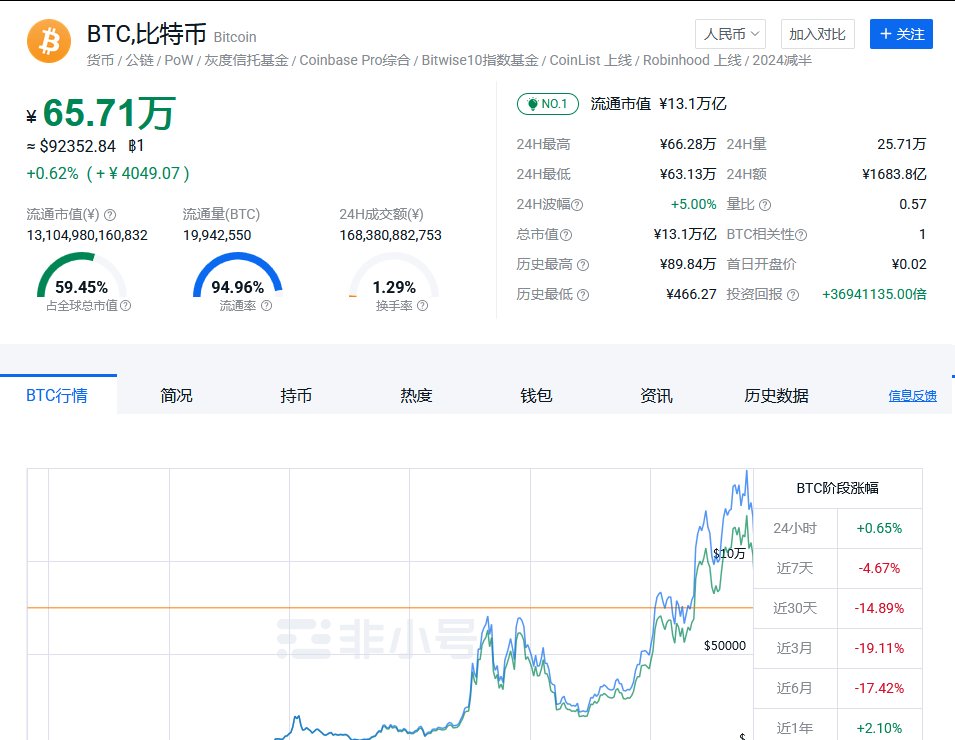This screenshot has width=955, height=740.
Task: Switch to the 历史数据 tab
Action: point(776,395)
